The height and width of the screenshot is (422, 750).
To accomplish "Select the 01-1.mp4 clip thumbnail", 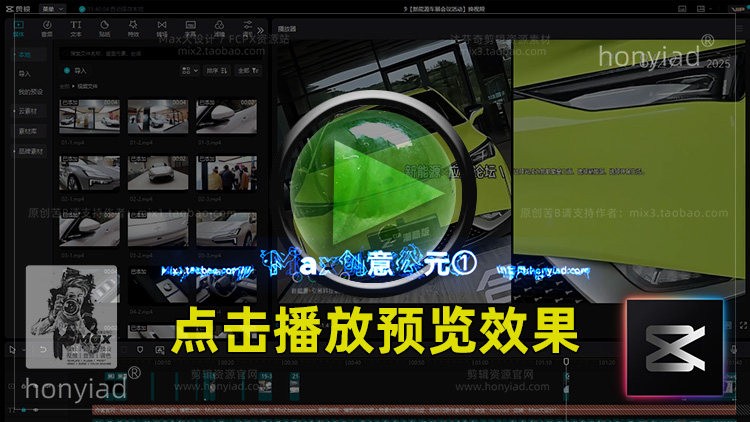I will [x=89, y=116].
